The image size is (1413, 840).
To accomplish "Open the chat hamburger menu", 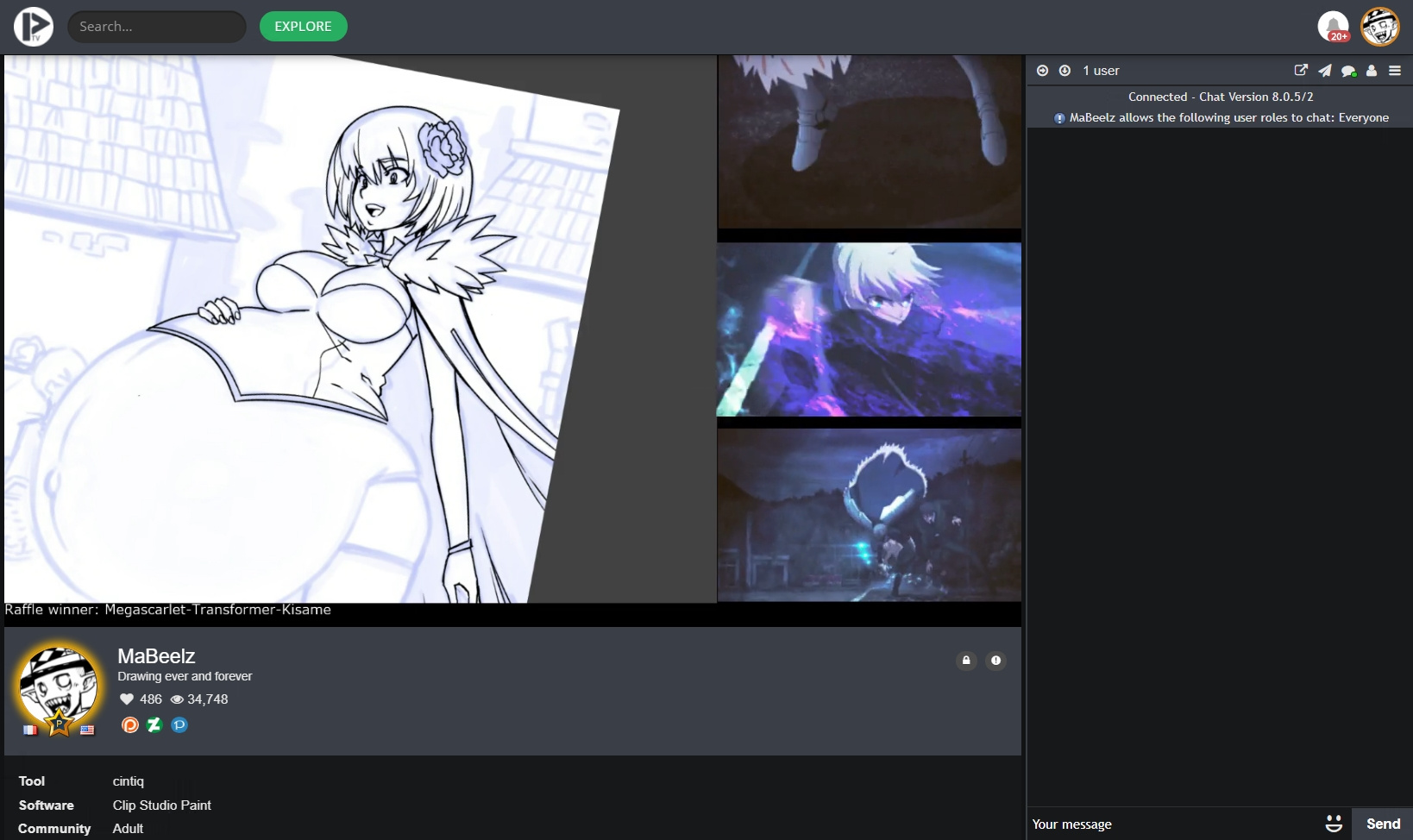I will tap(1395, 71).
